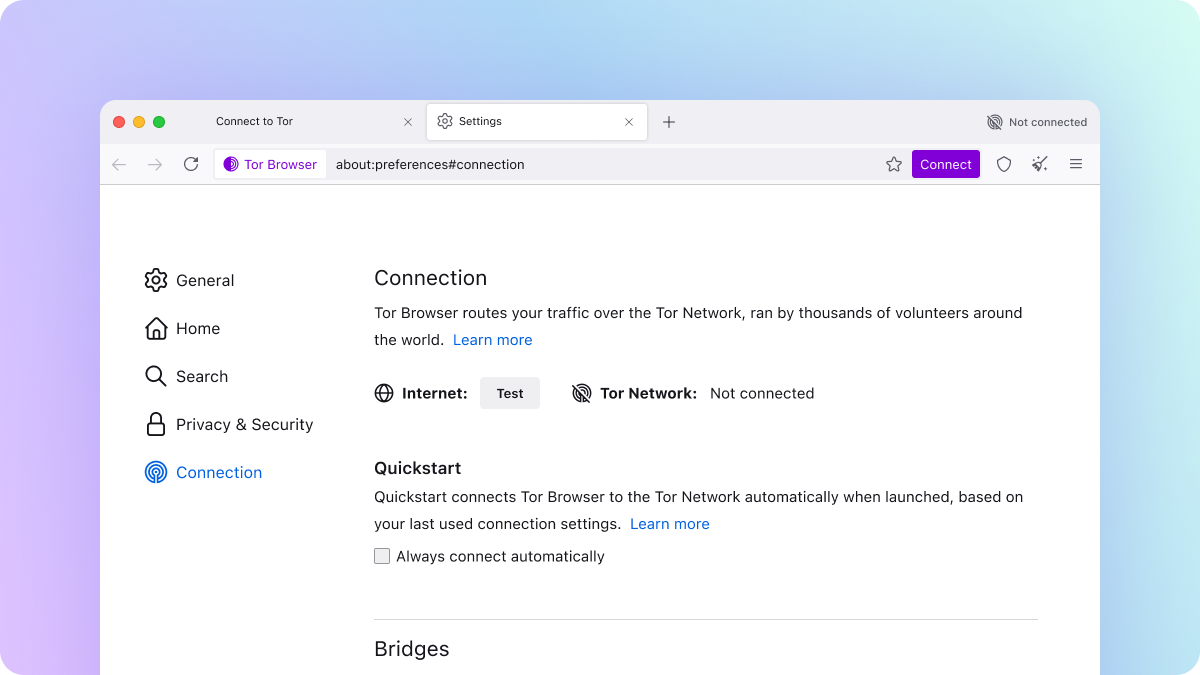The width and height of the screenshot is (1200, 675).
Task: Select the Settings tab
Action: pyautogui.click(x=520, y=122)
